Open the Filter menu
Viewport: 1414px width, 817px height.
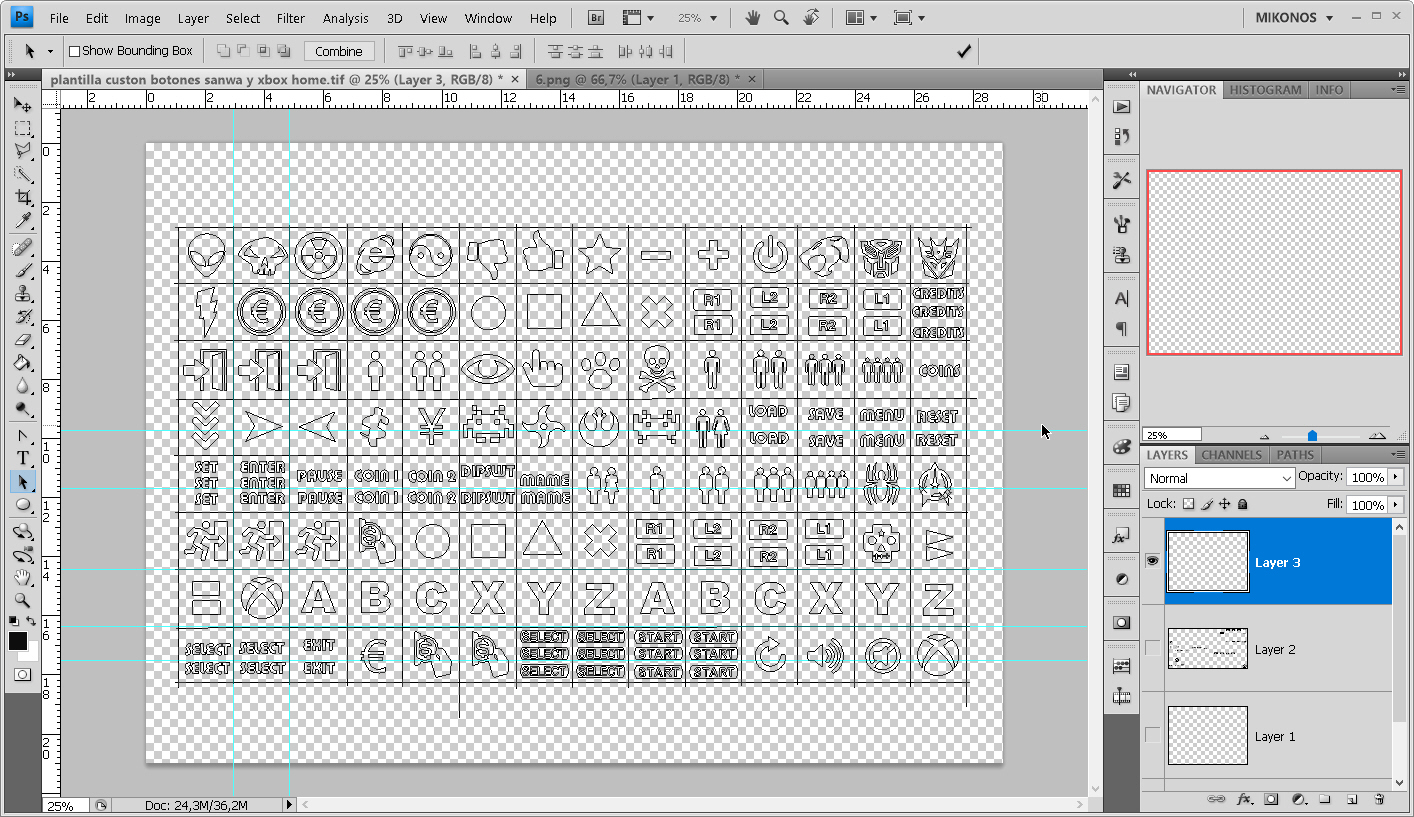pyautogui.click(x=291, y=18)
